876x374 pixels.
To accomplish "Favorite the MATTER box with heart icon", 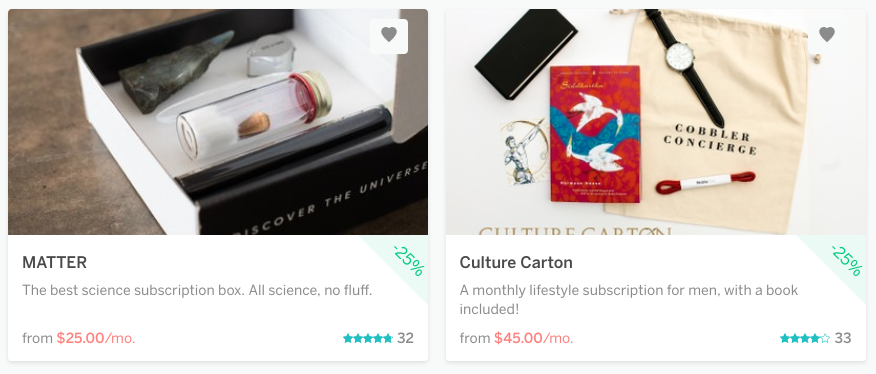I will point(389,36).
